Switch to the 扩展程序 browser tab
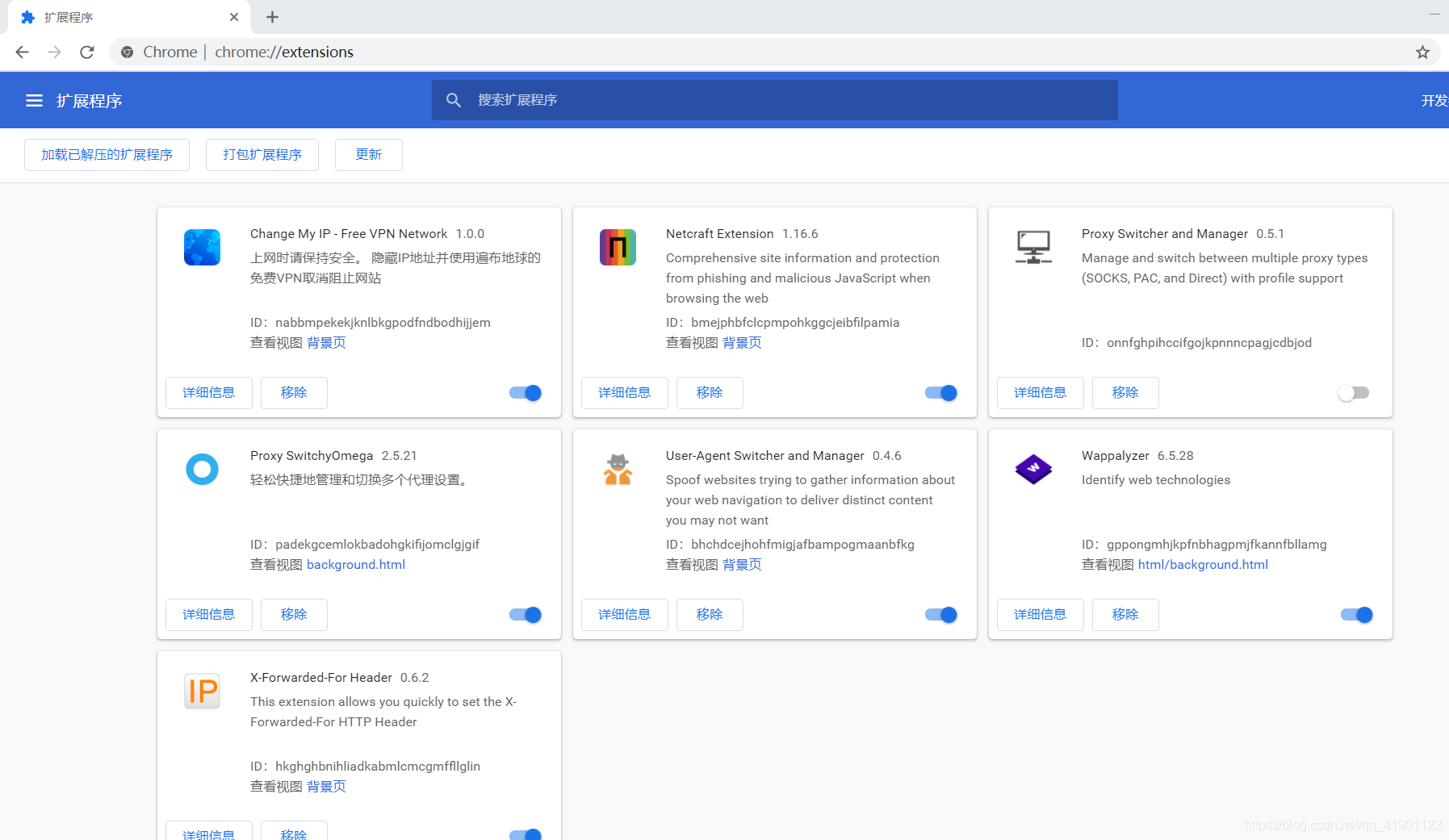Viewport: 1449px width, 840px height. [129, 17]
